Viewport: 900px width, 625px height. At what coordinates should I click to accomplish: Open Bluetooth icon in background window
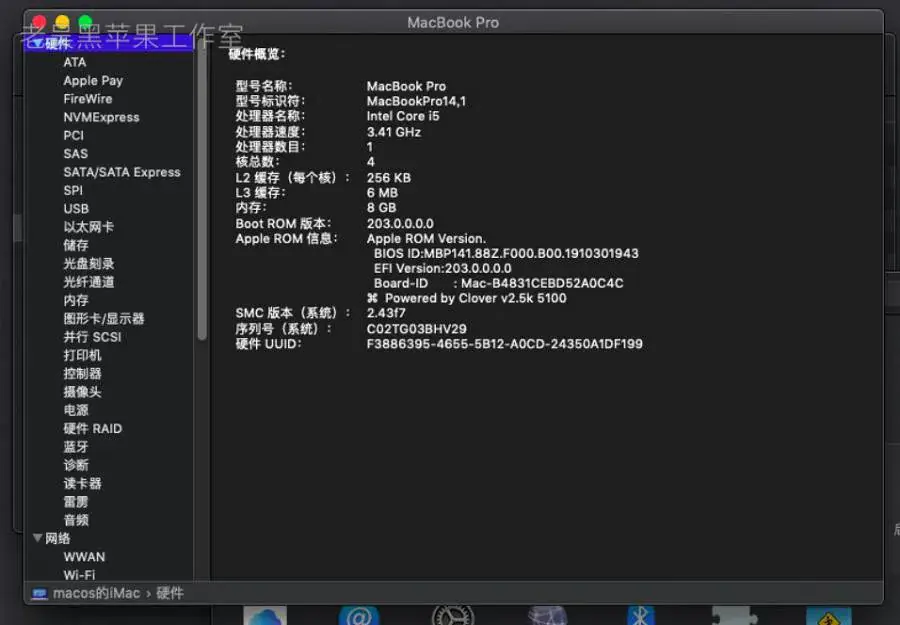641,615
